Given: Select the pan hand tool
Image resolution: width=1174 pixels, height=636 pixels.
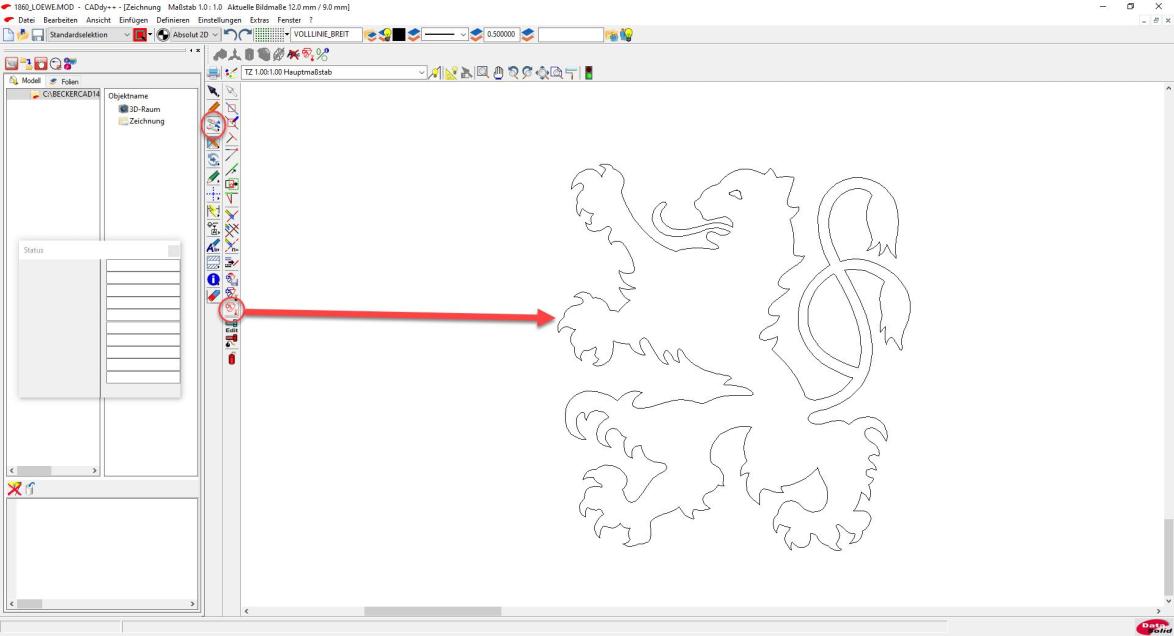Looking at the screenshot, I should (498, 73).
